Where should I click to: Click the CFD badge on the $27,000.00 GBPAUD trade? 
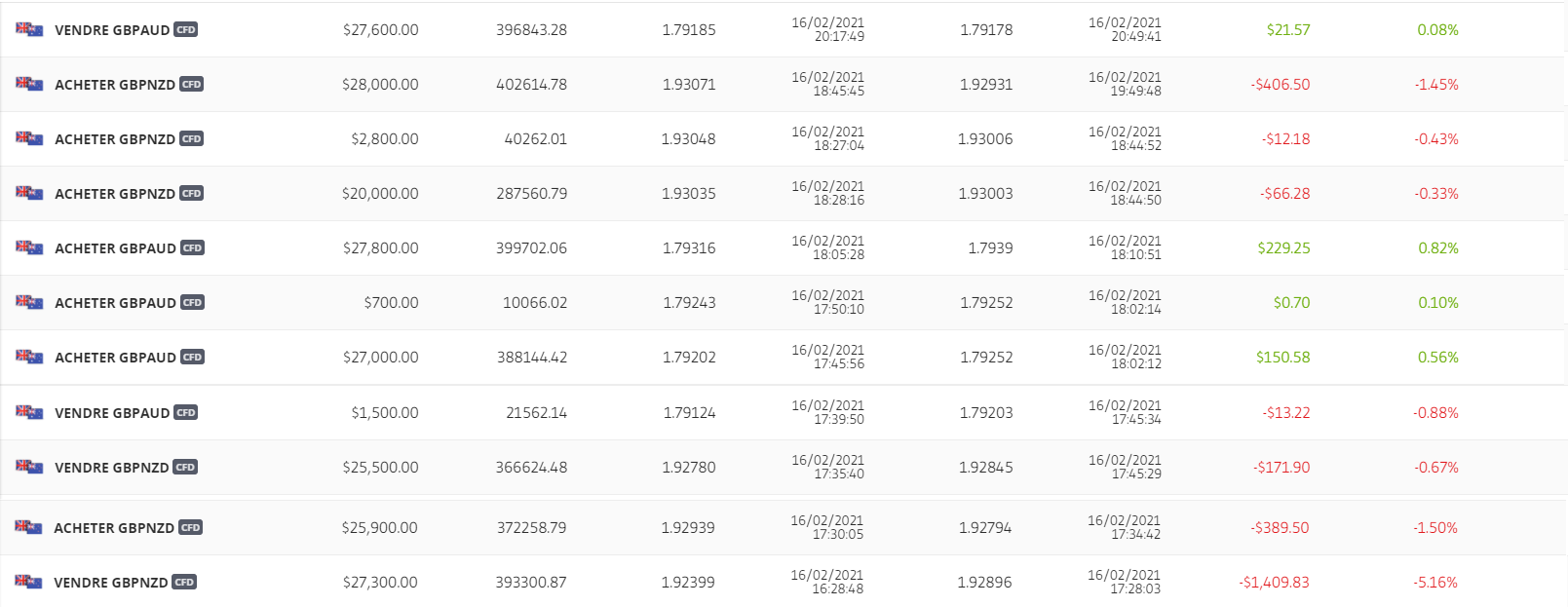tap(193, 358)
